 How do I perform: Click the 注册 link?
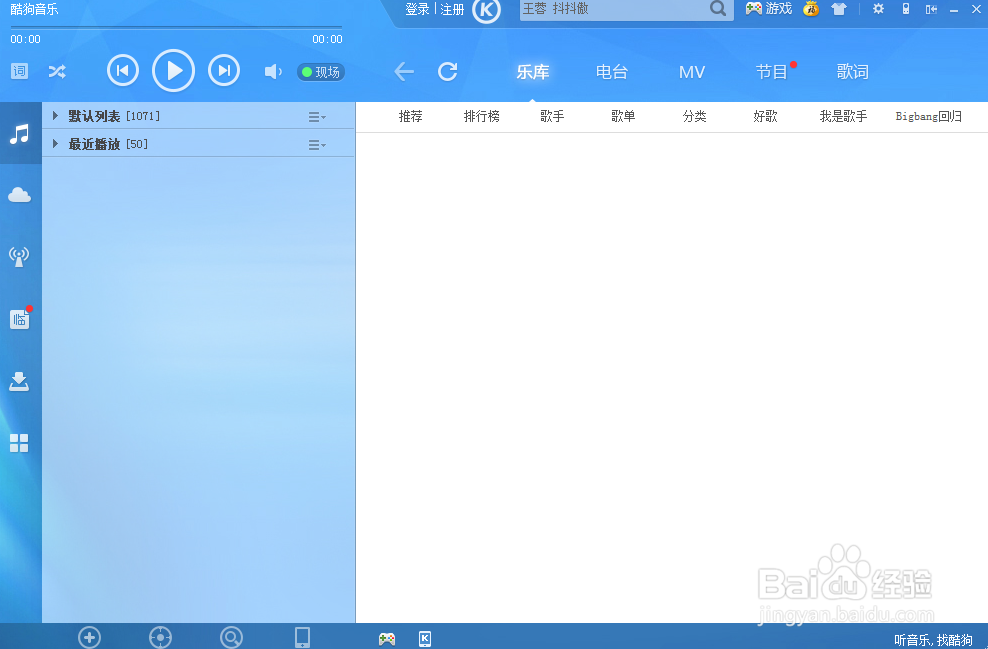(x=452, y=9)
